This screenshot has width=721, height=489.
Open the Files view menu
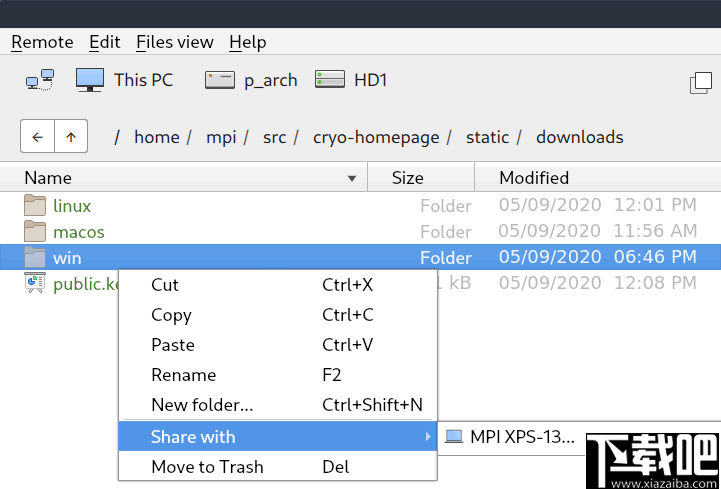tap(175, 42)
